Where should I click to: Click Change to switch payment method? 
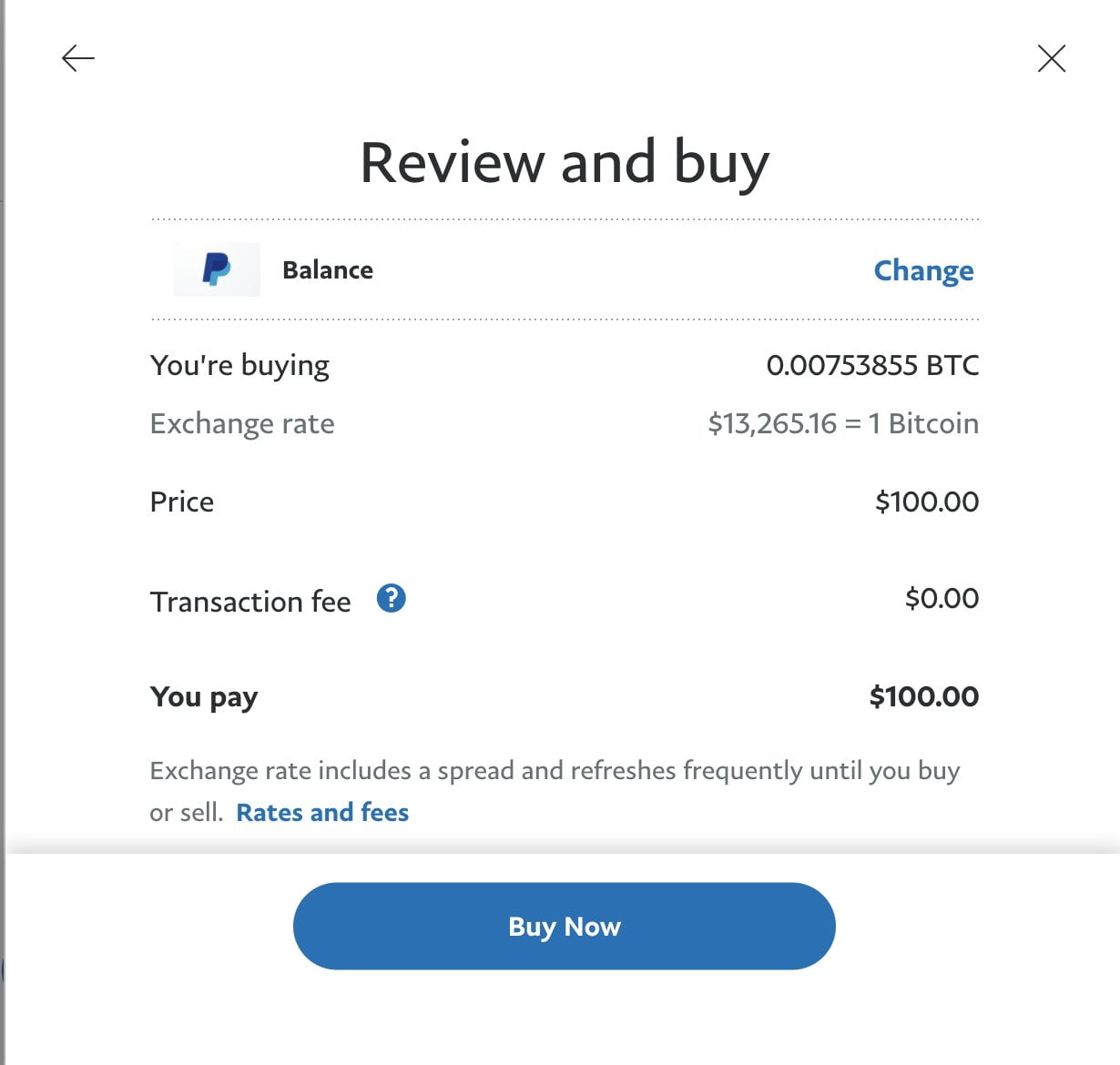pos(923,270)
